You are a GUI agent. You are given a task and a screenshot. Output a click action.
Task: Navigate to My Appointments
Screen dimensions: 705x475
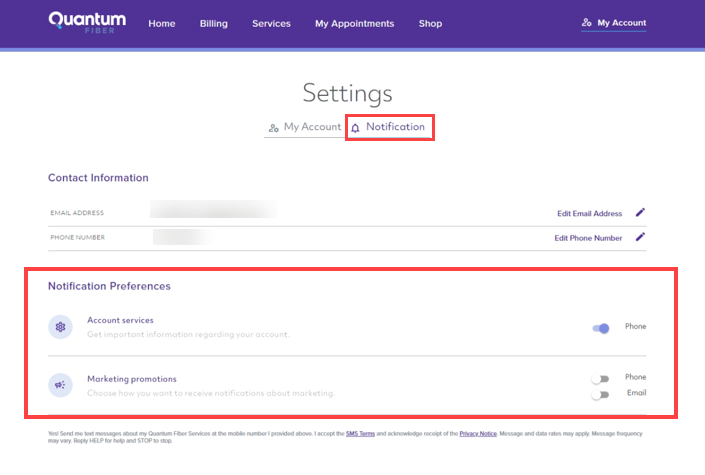coord(354,23)
